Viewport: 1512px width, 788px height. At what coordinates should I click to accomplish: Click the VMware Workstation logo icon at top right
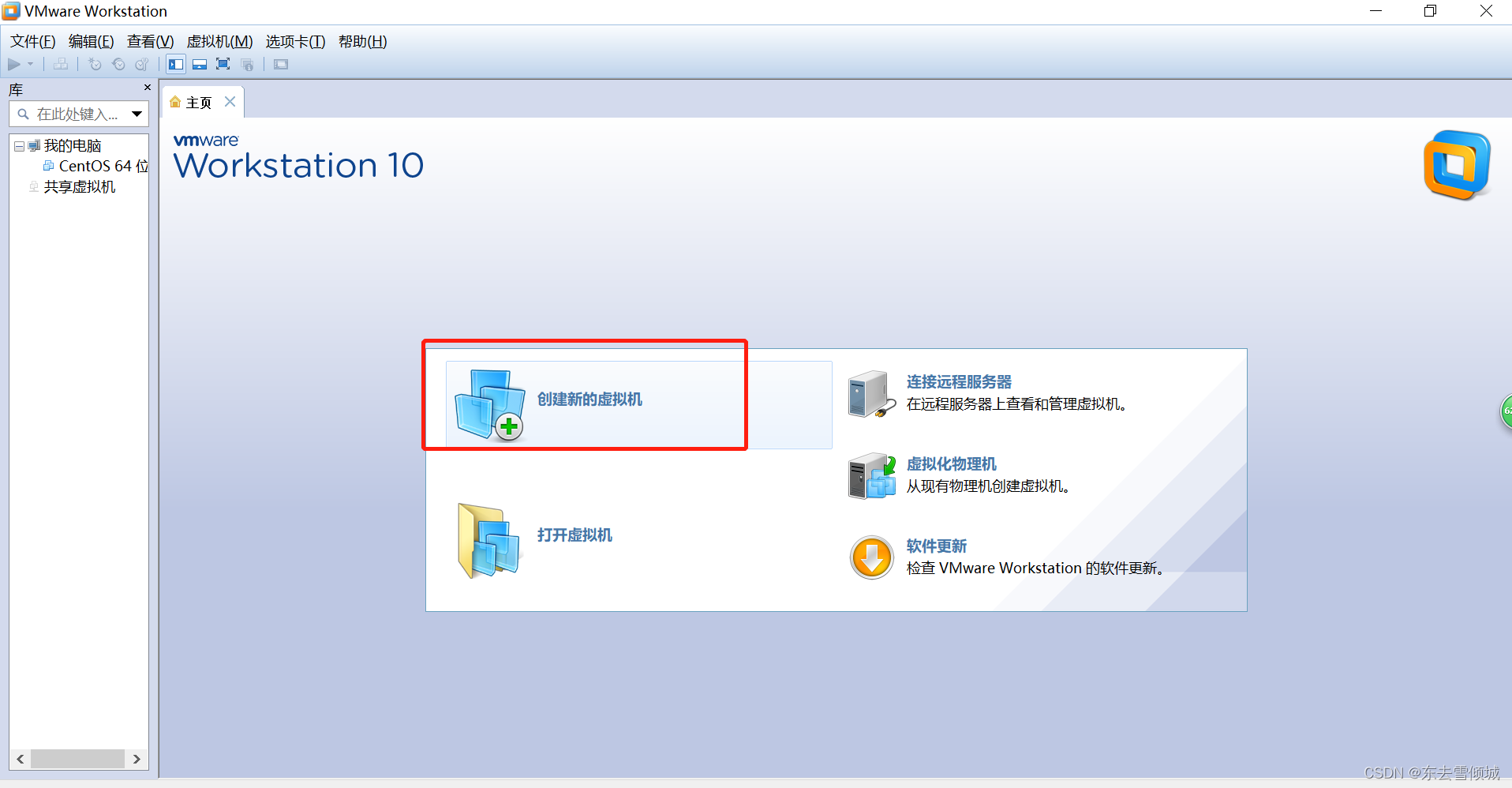coord(1457,165)
